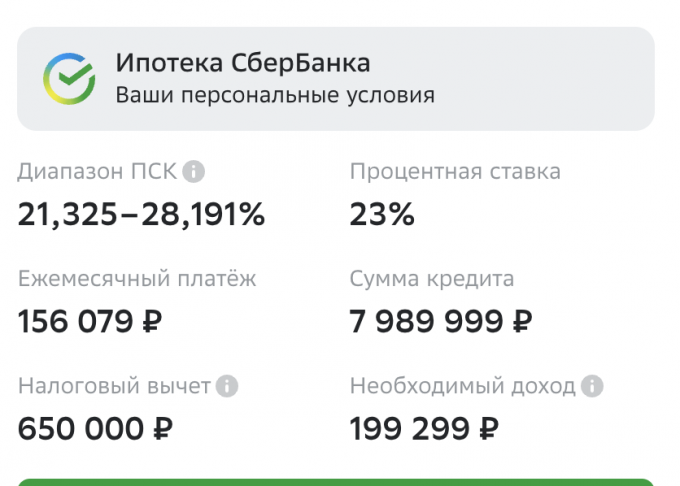Viewport: 680px width, 486px height.
Task: Click the 650 000 ₽ deduction value
Action: [x=96, y=429]
